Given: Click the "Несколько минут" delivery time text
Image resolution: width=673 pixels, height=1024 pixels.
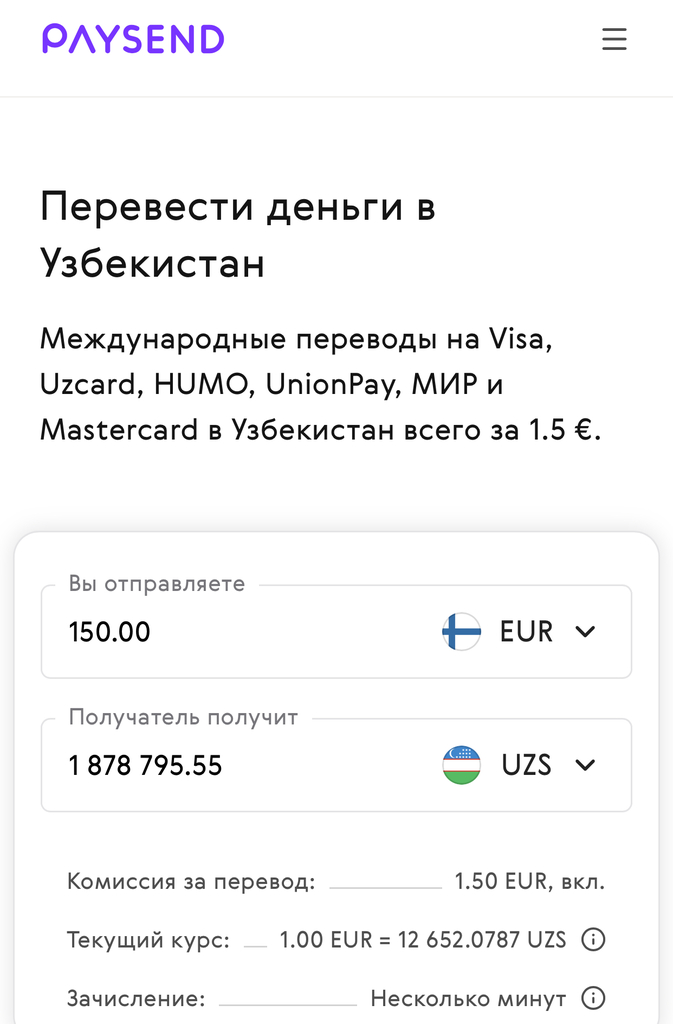Looking at the screenshot, I should click(468, 999).
